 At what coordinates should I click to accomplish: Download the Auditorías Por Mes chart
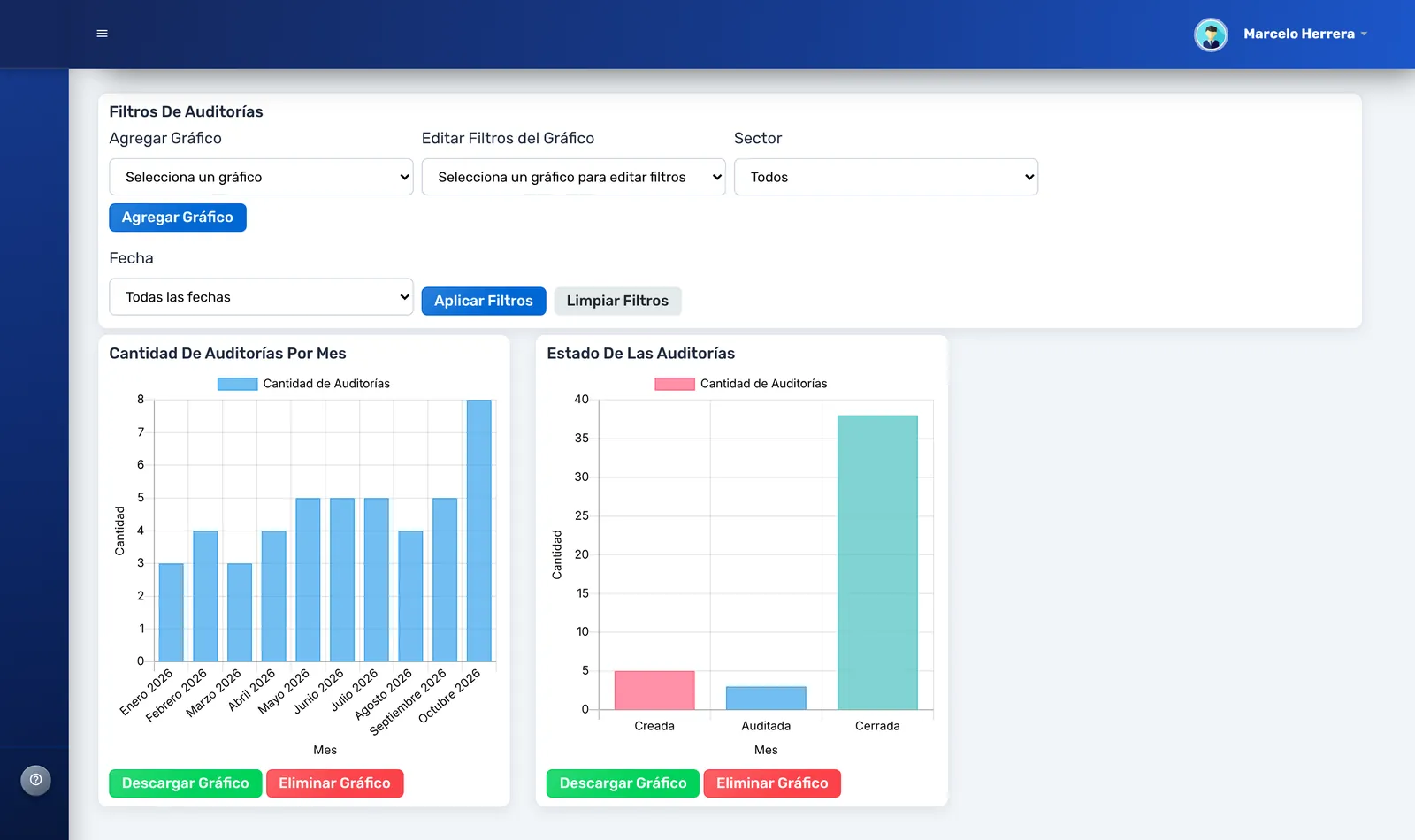(186, 783)
